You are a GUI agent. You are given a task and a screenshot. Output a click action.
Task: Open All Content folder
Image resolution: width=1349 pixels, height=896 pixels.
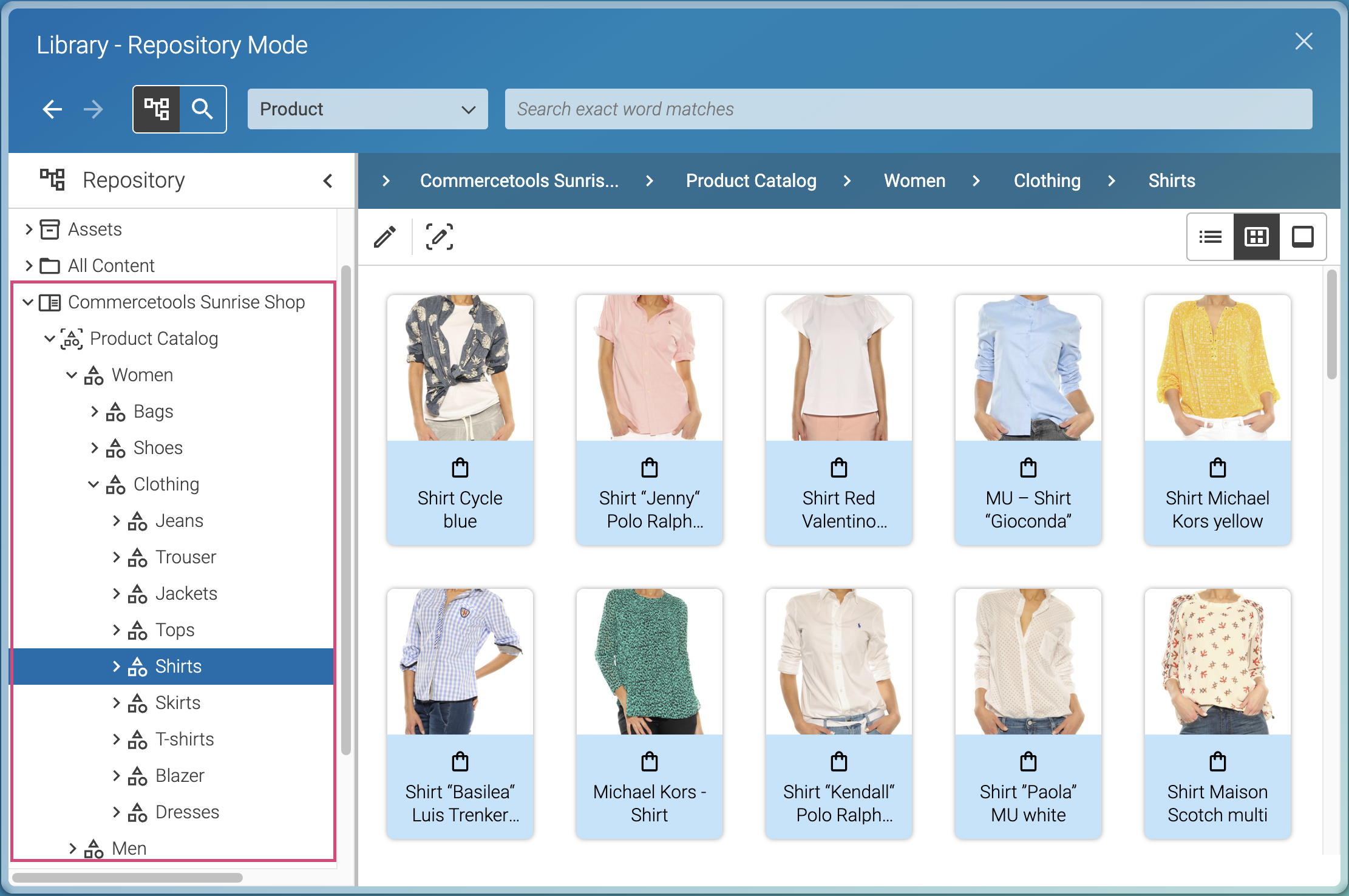111,266
